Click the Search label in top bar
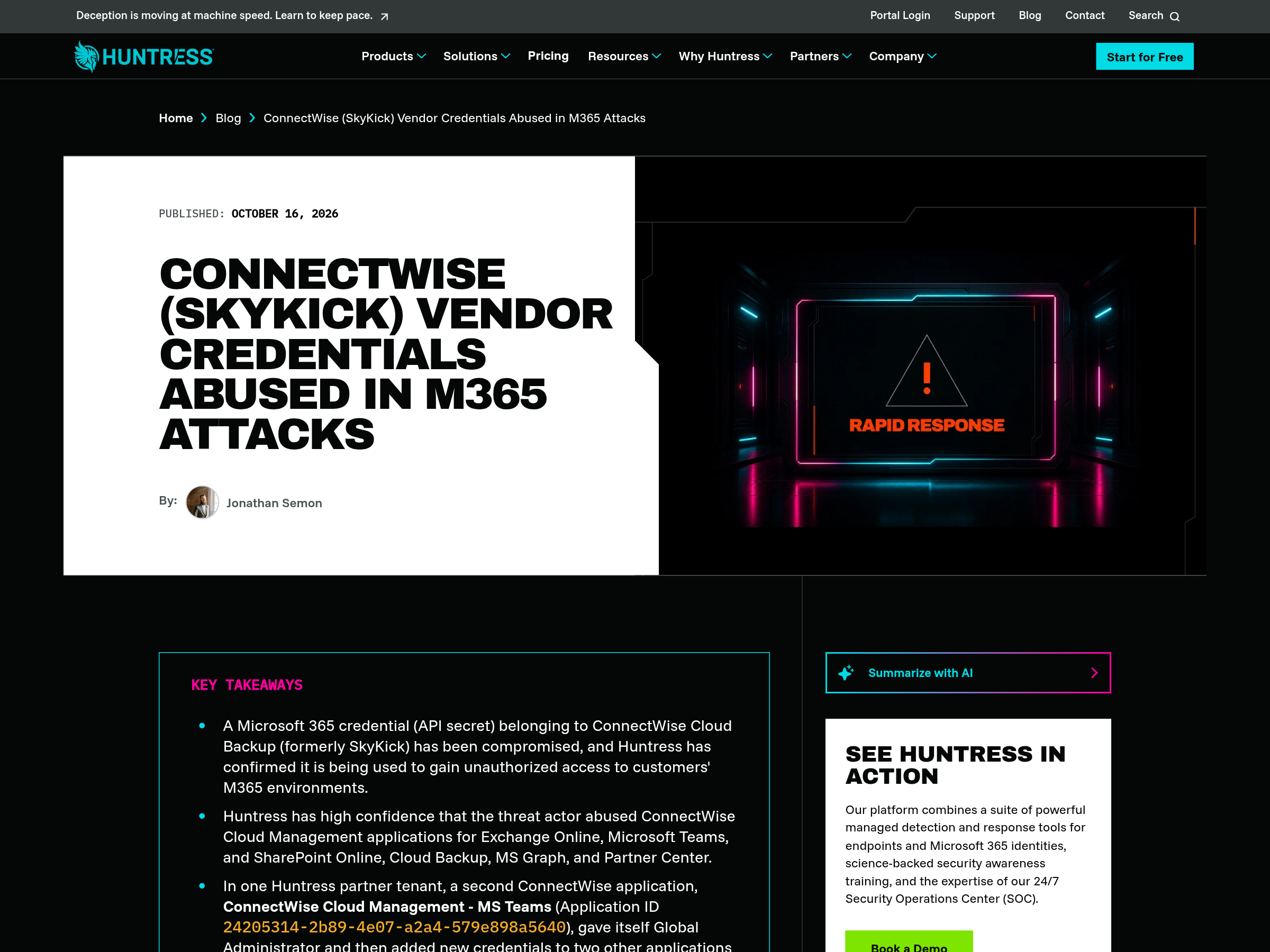The width and height of the screenshot is (1270, 952). pos(1146,15)
